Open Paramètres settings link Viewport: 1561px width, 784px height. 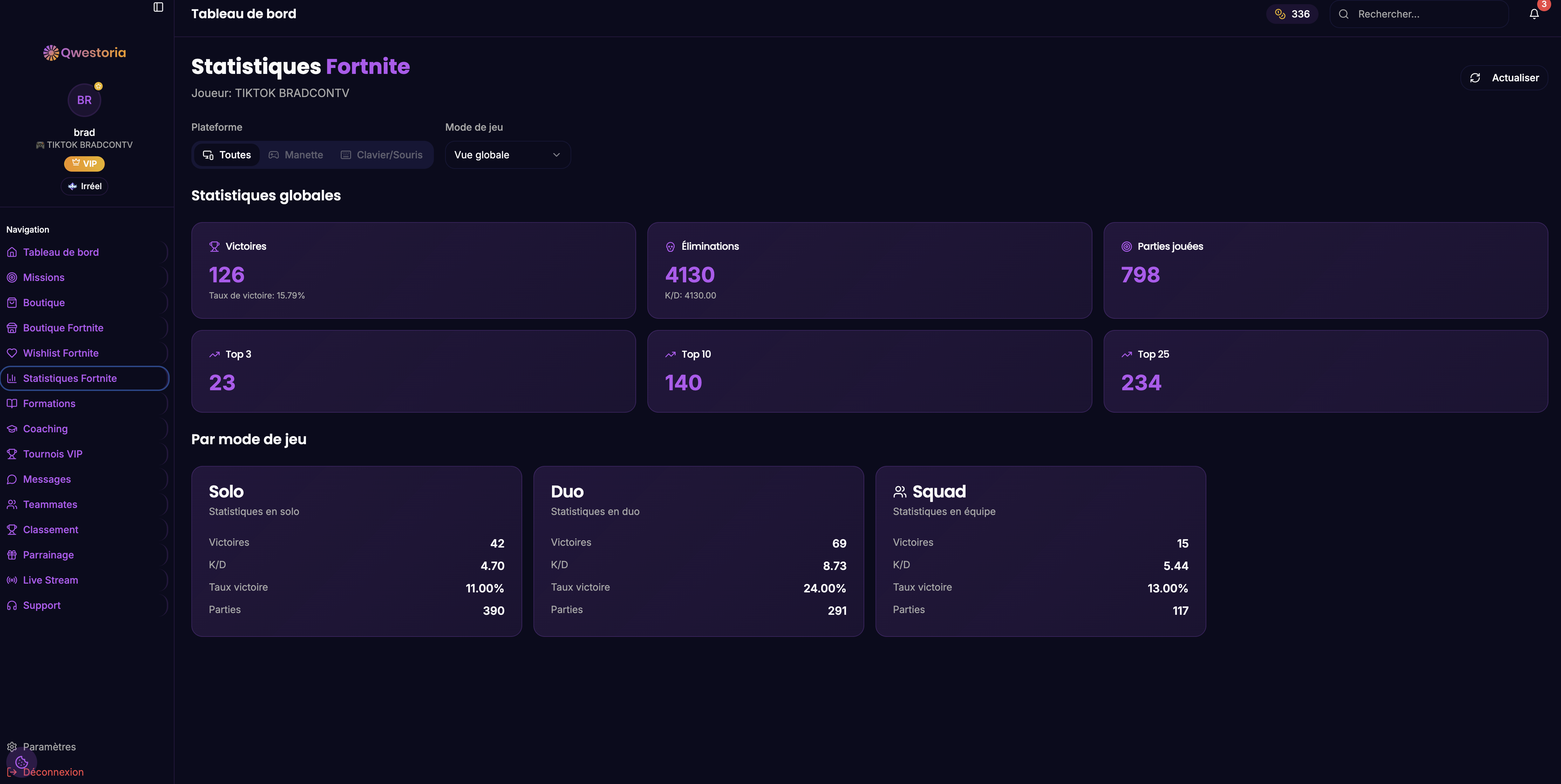click(x=50, y=747)
